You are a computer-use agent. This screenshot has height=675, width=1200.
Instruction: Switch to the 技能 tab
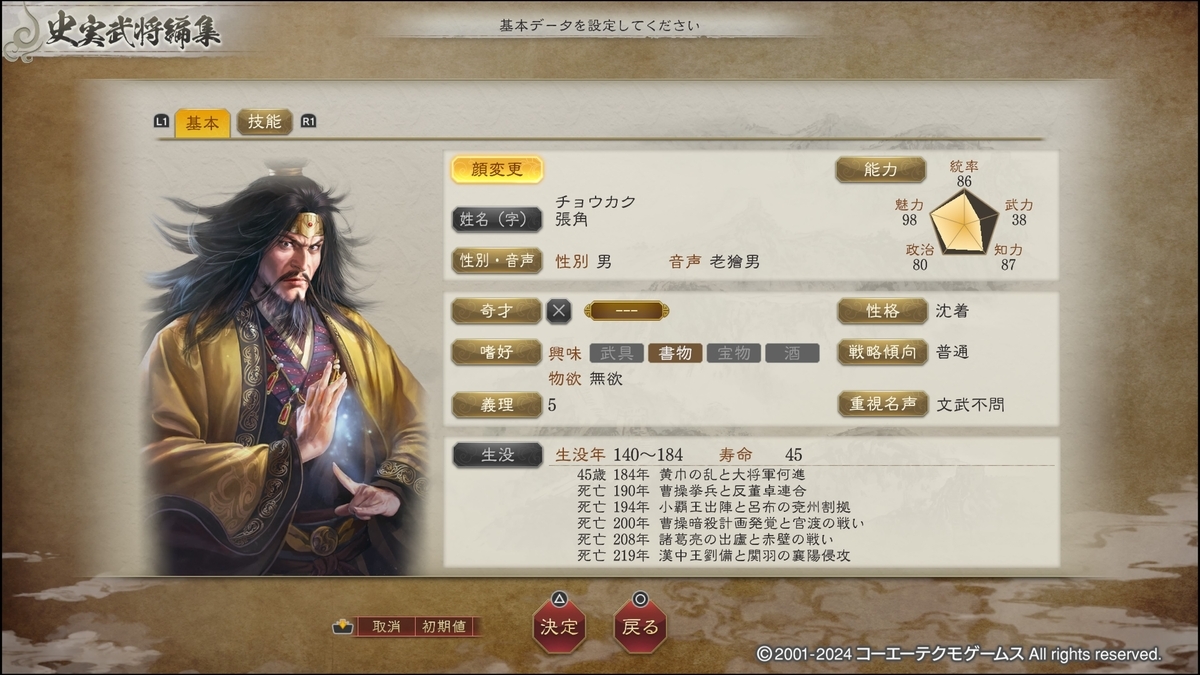point(265,122)
